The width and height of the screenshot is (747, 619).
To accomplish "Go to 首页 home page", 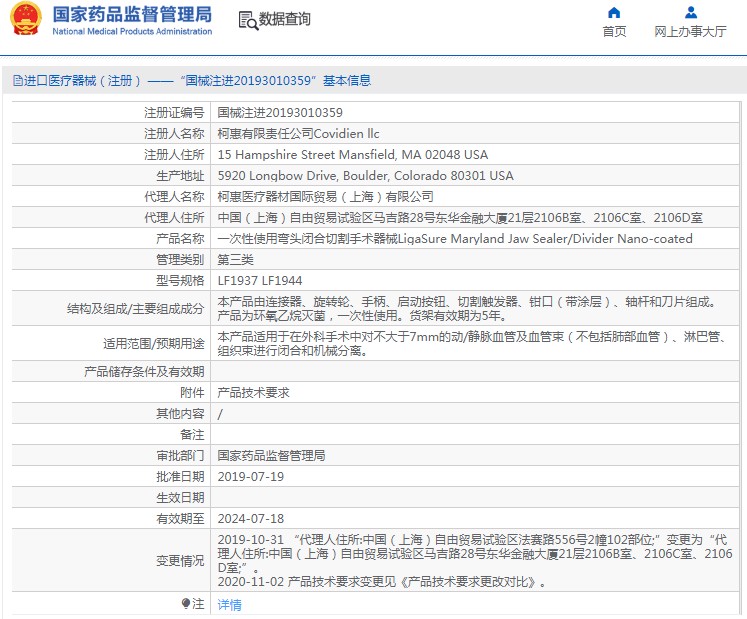I will tap(614, 31).
